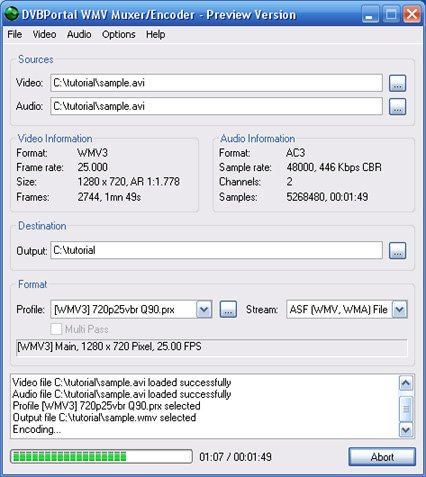426x477 pixels.
Task: Minimize the DVBPortal window
Action: click(x=369, y=15)
